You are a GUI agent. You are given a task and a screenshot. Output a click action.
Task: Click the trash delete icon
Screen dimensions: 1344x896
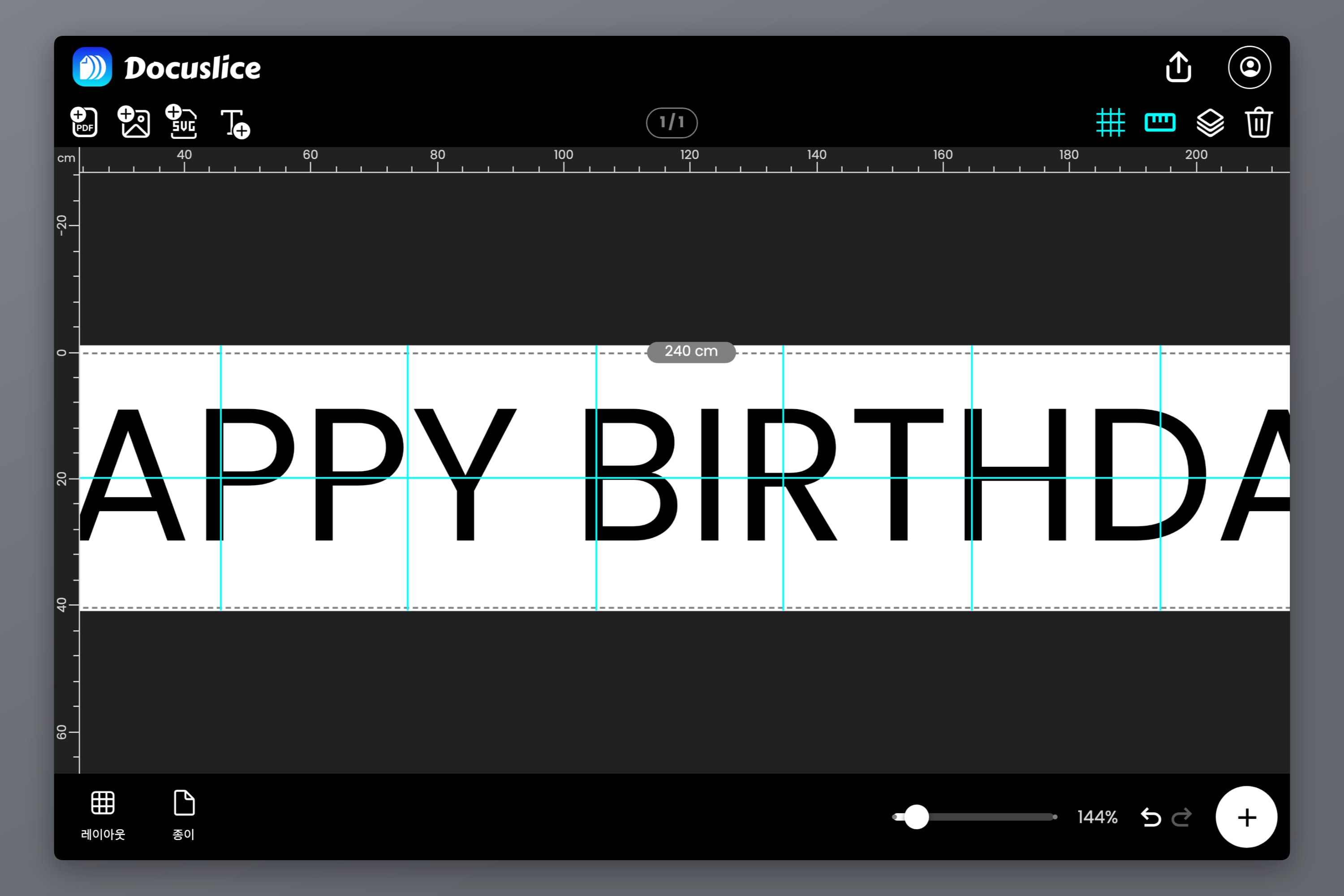(x=1259, y=122)
